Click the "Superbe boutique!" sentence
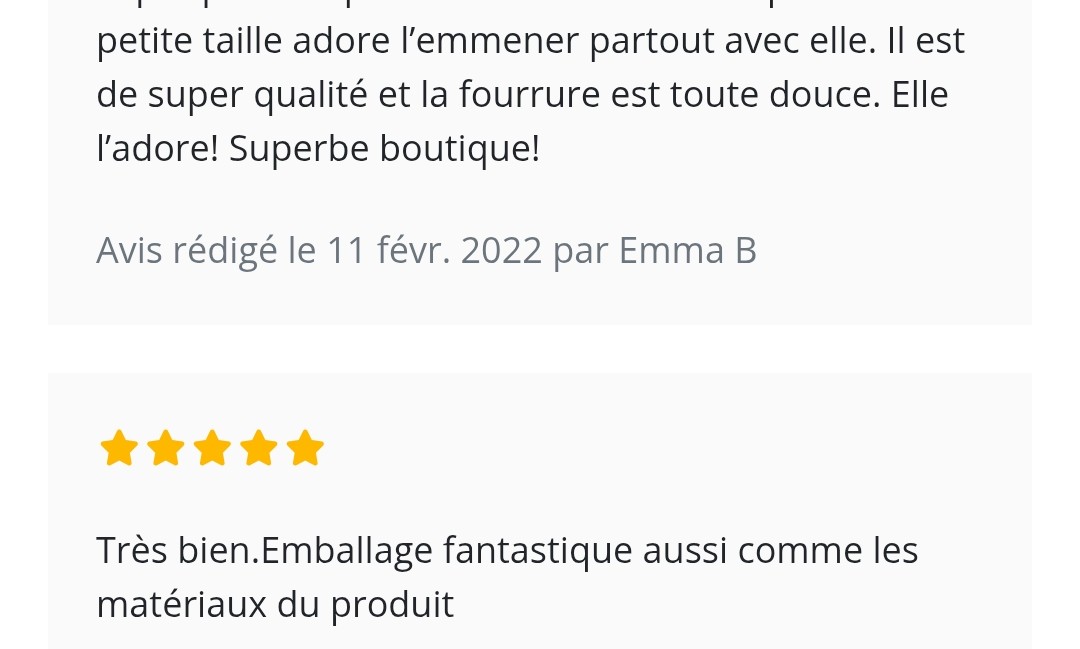 tap(384, 148)
